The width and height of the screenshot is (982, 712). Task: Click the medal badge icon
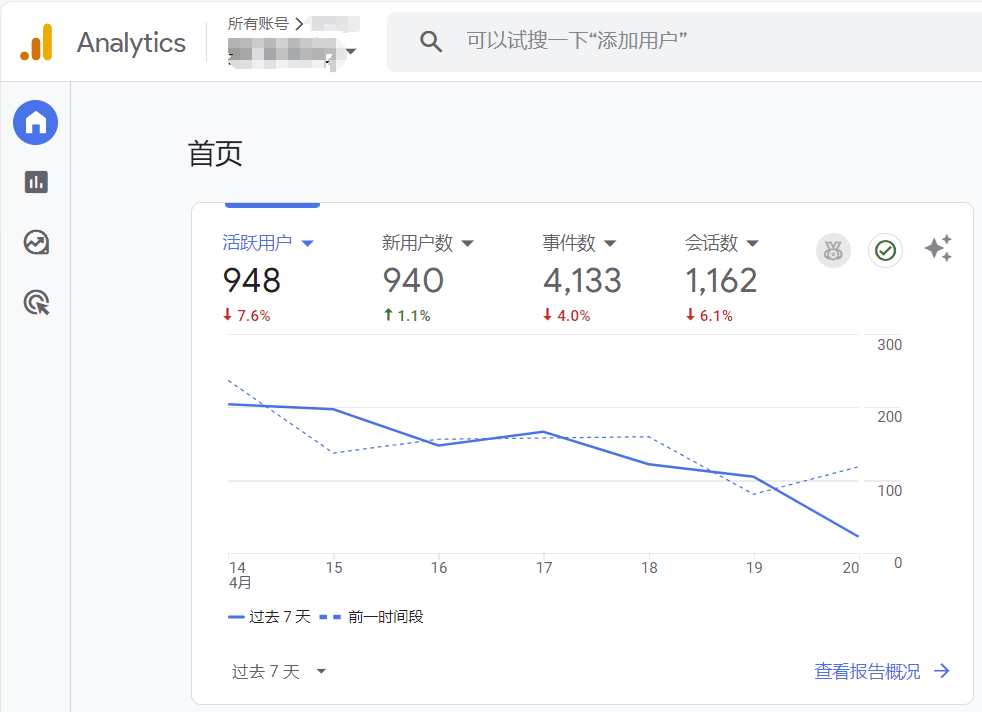833,251
